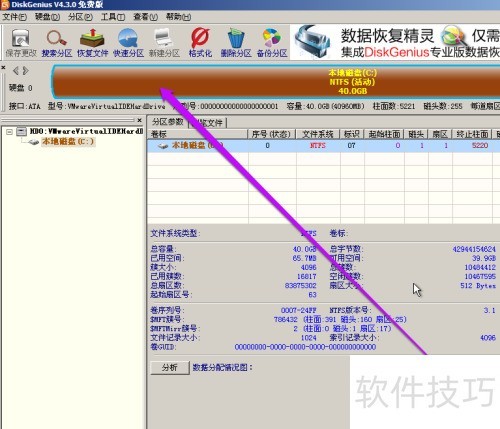
Task: Select the 本地磁盘 row in partition table
Action: (x=323, y=146)
